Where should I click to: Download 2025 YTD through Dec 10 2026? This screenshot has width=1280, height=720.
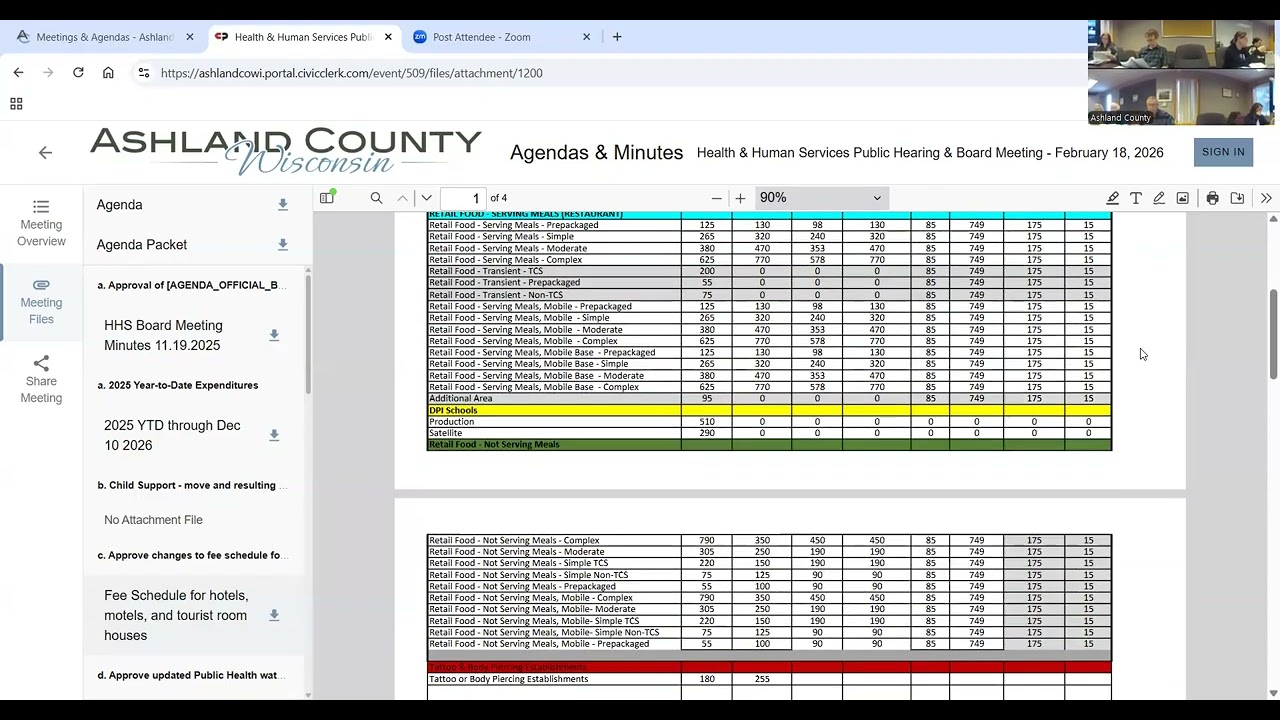[x=274, y=435]
